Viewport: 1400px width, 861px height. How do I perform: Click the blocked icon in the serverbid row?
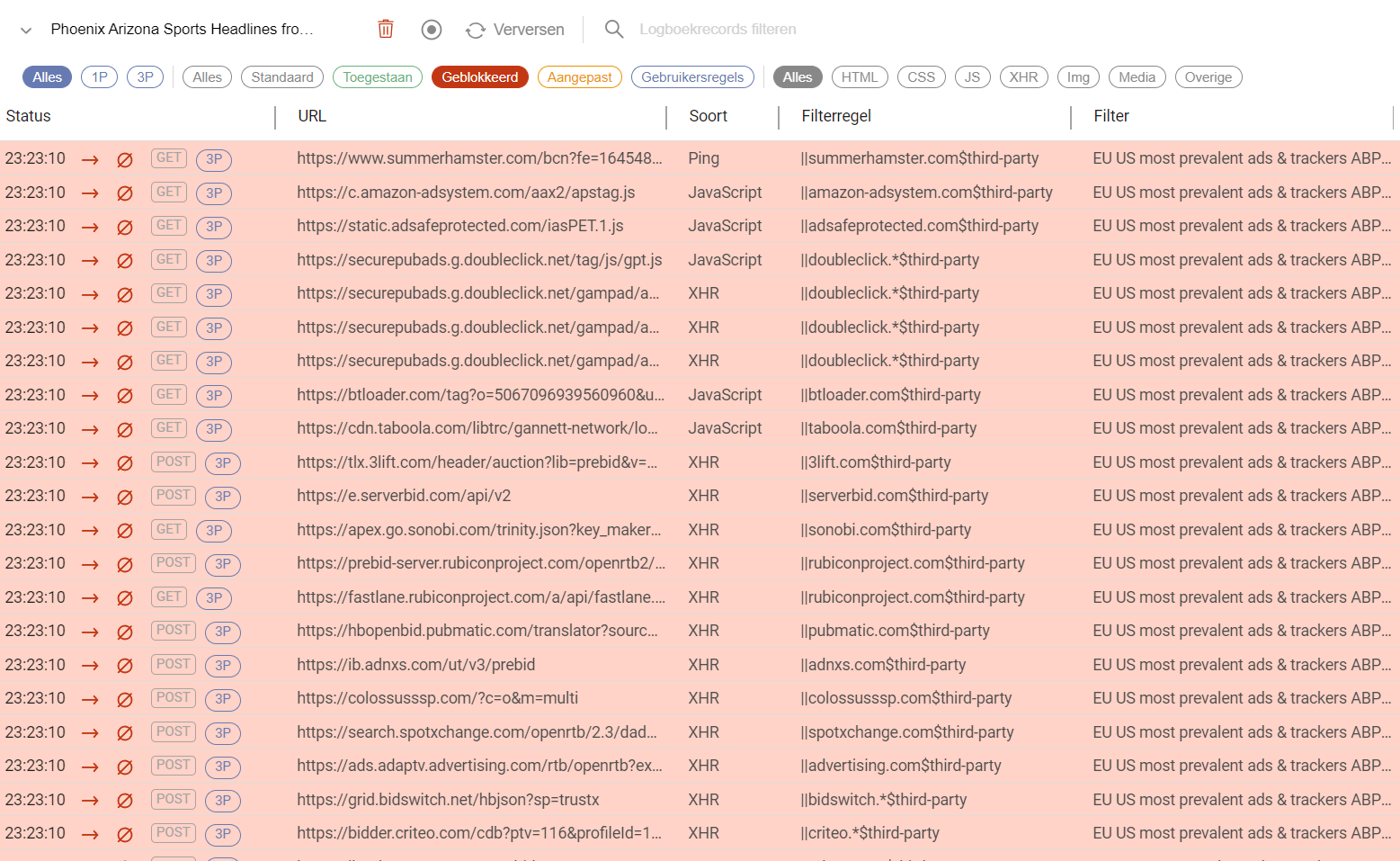[x=125, y=497]
